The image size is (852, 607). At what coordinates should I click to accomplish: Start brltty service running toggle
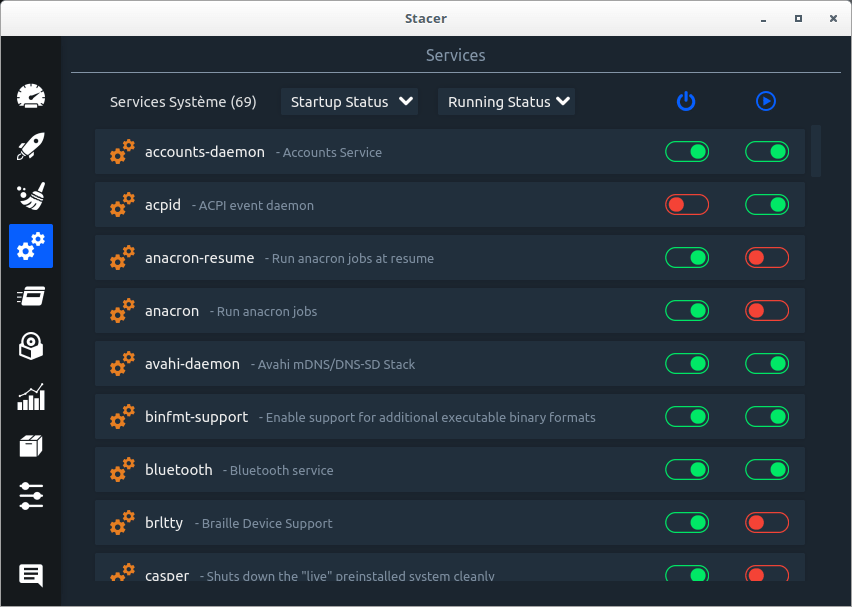click(x=767, y=523)
